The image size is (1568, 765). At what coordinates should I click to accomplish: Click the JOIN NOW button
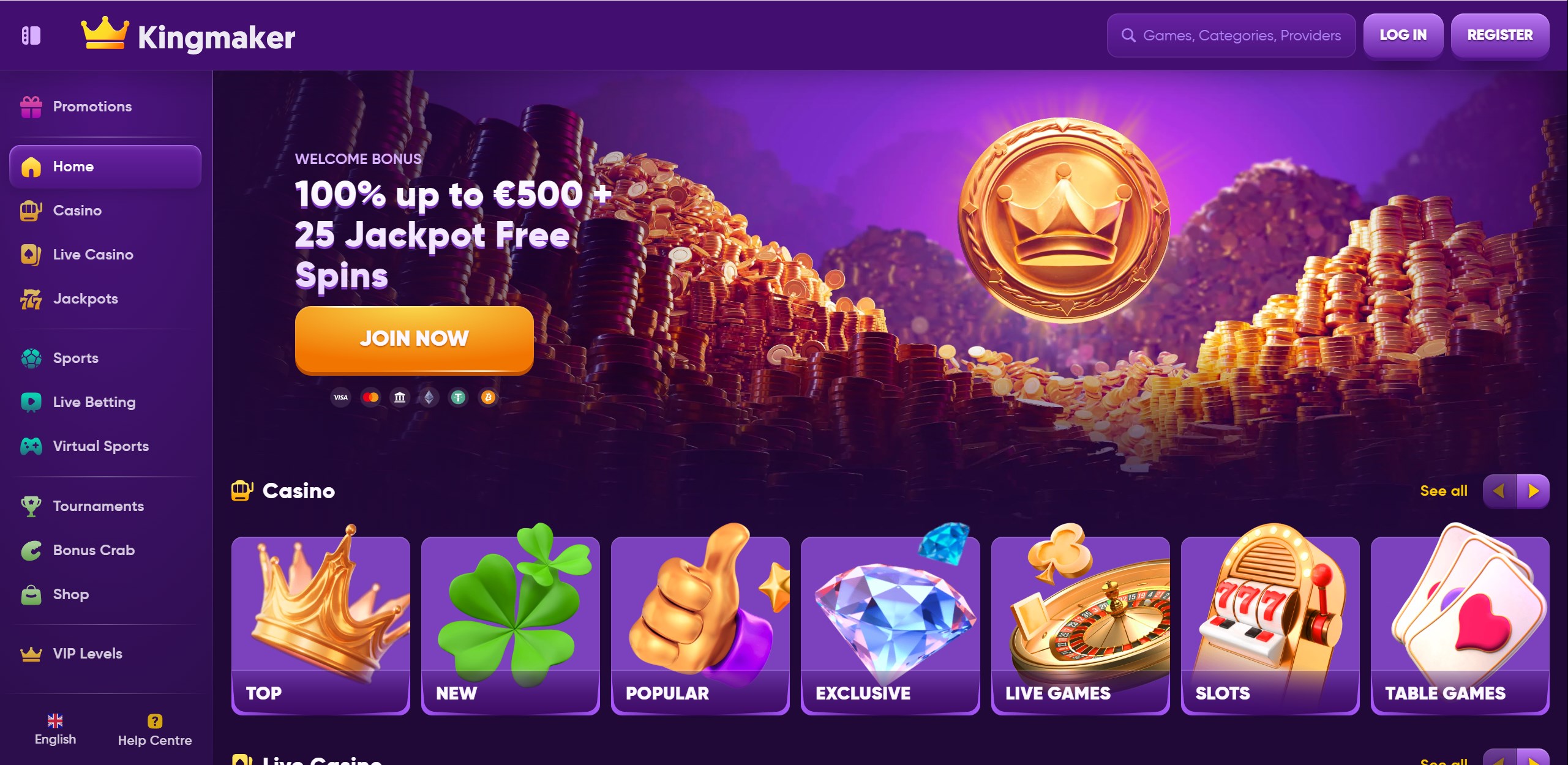click(x=415, y=339)
